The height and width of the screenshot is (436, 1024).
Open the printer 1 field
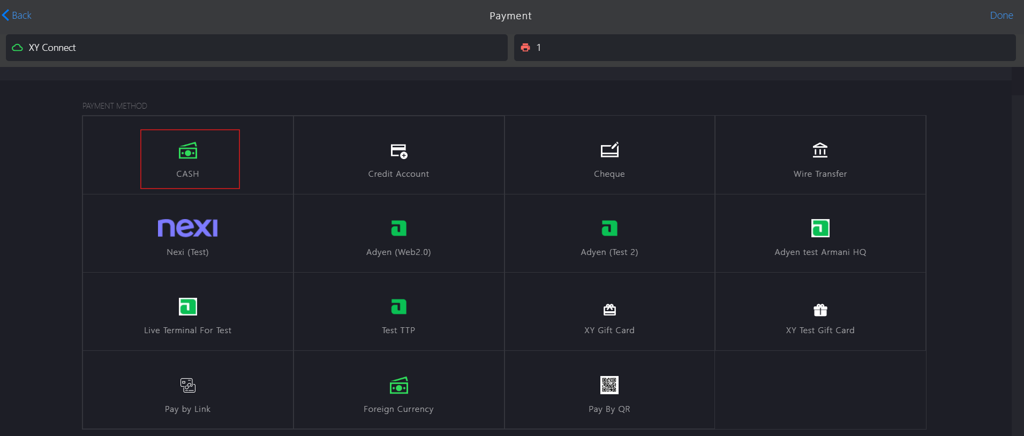point(765,48)
